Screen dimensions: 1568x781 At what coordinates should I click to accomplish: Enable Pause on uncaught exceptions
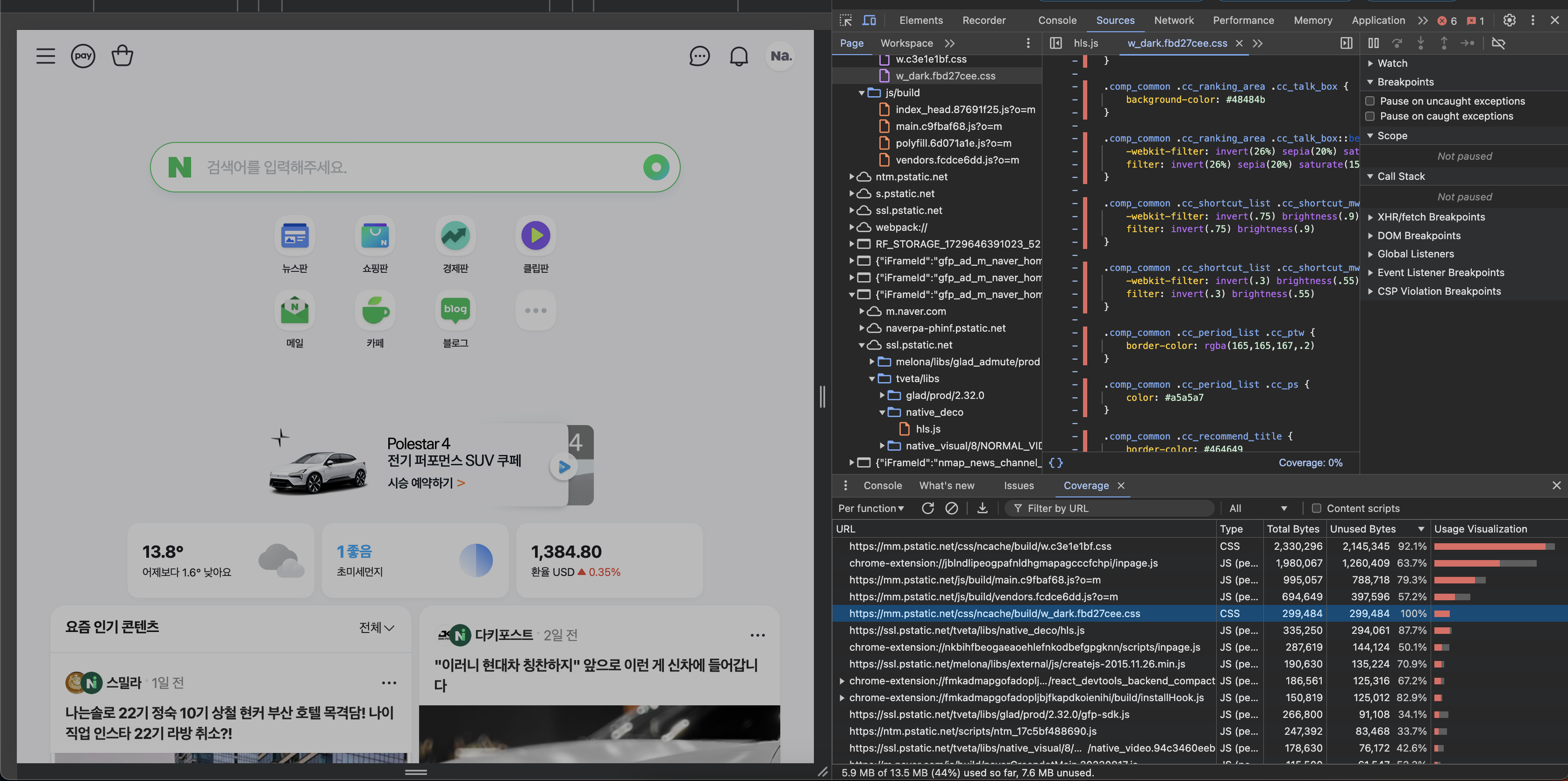point(1370,101)
